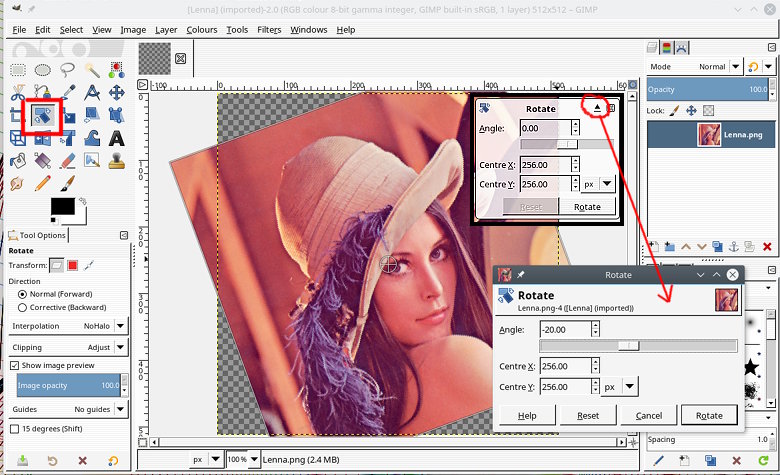The height and width of the screenshot is (475, 780).
Task: Open the Filters menu
Action: point(269,30)
